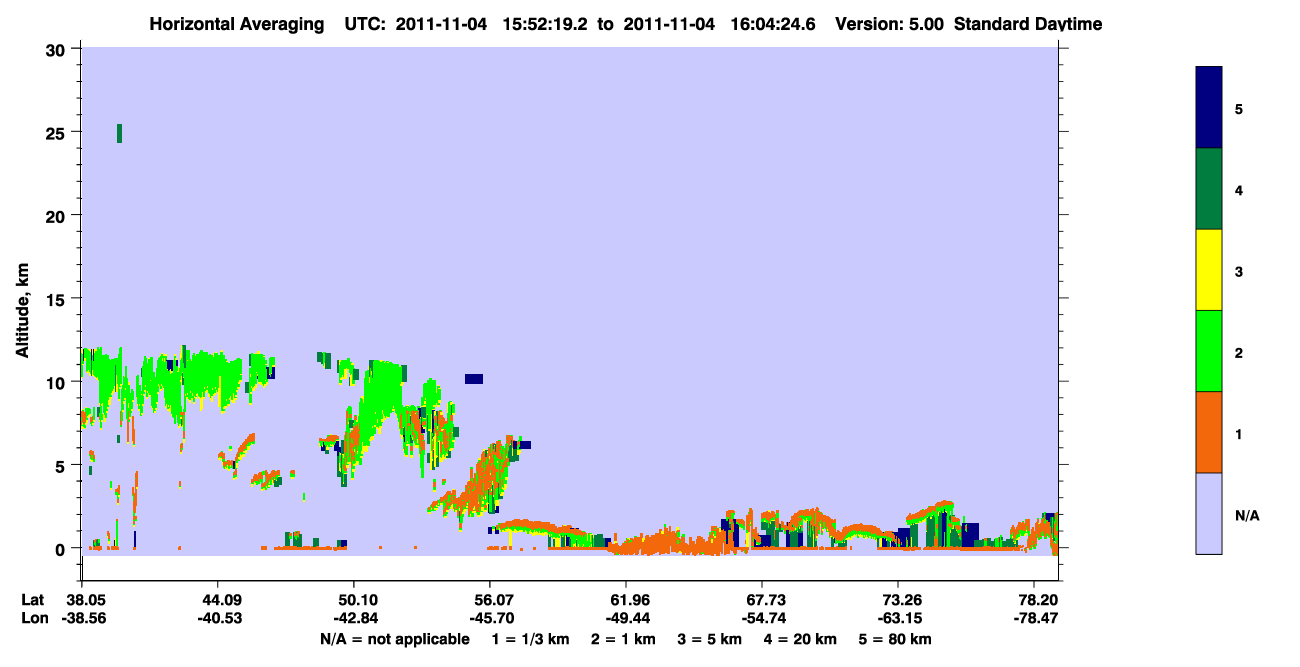Click the y-axis tick label 30

[x=58, y=49]
